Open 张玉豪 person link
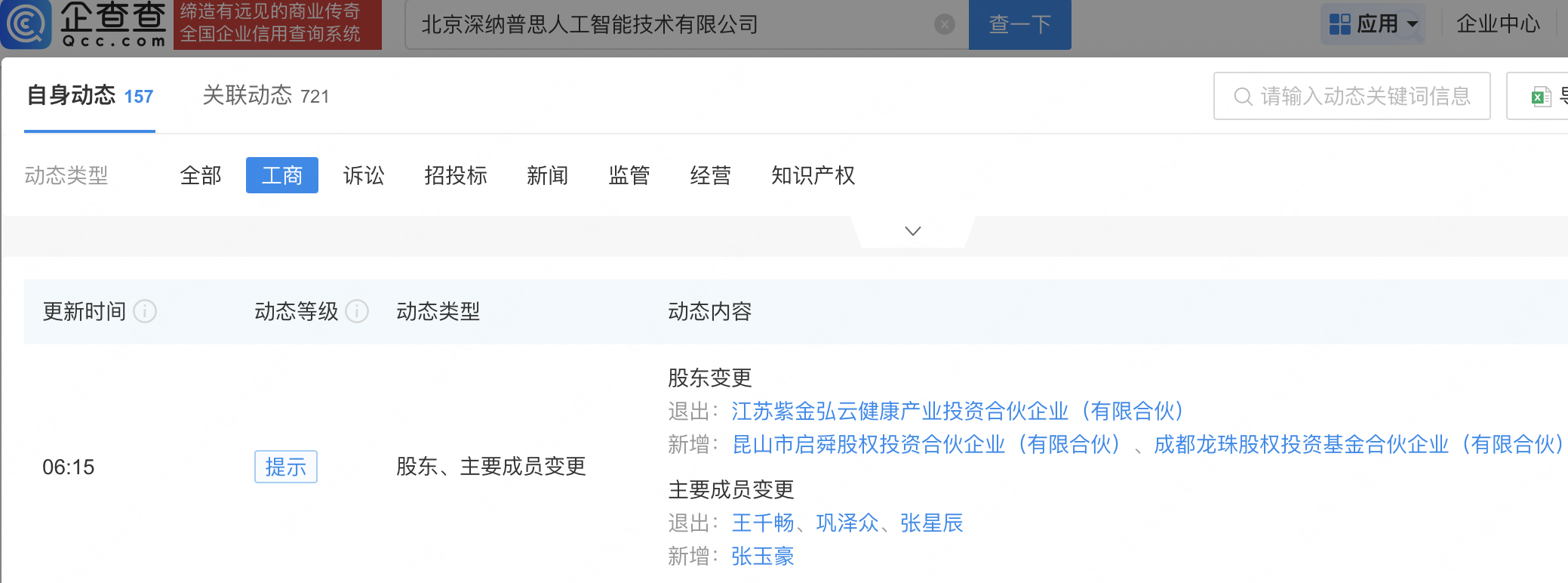 (762, 557)
